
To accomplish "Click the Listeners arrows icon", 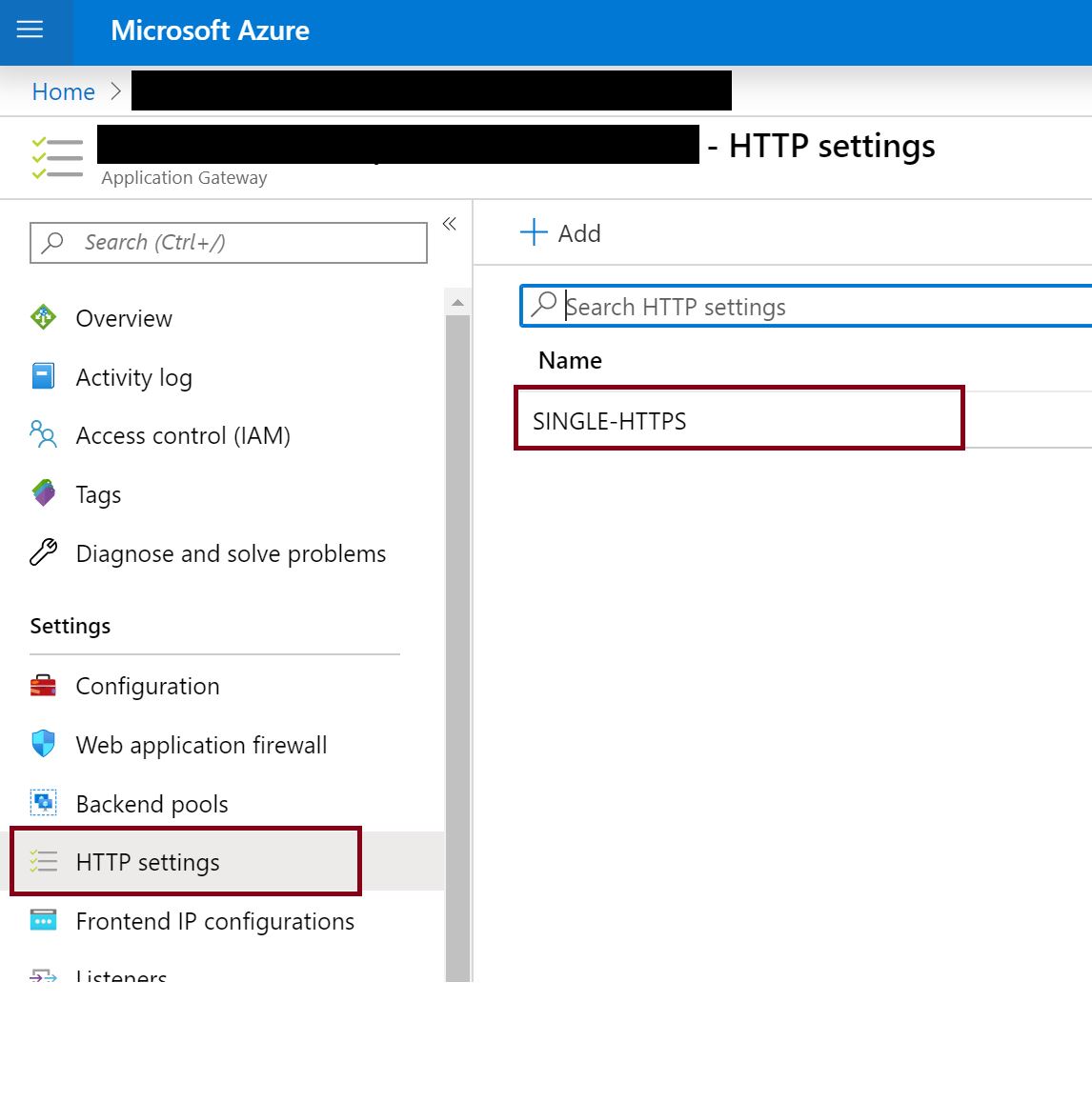I will click(x=43, y=975).
